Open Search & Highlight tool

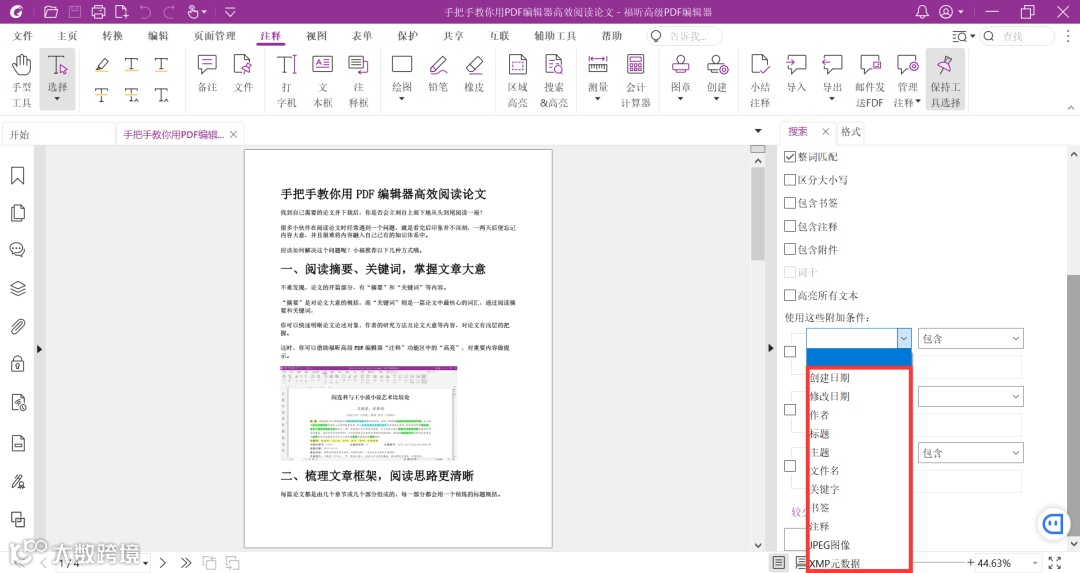coord(554,81)
